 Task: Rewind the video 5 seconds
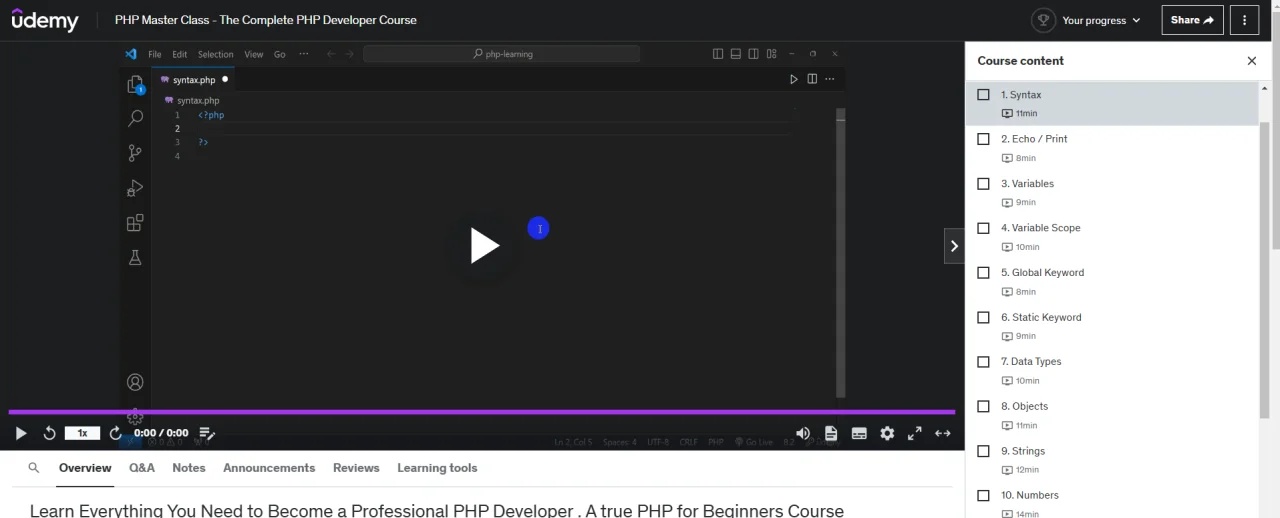tap(49, 433)
